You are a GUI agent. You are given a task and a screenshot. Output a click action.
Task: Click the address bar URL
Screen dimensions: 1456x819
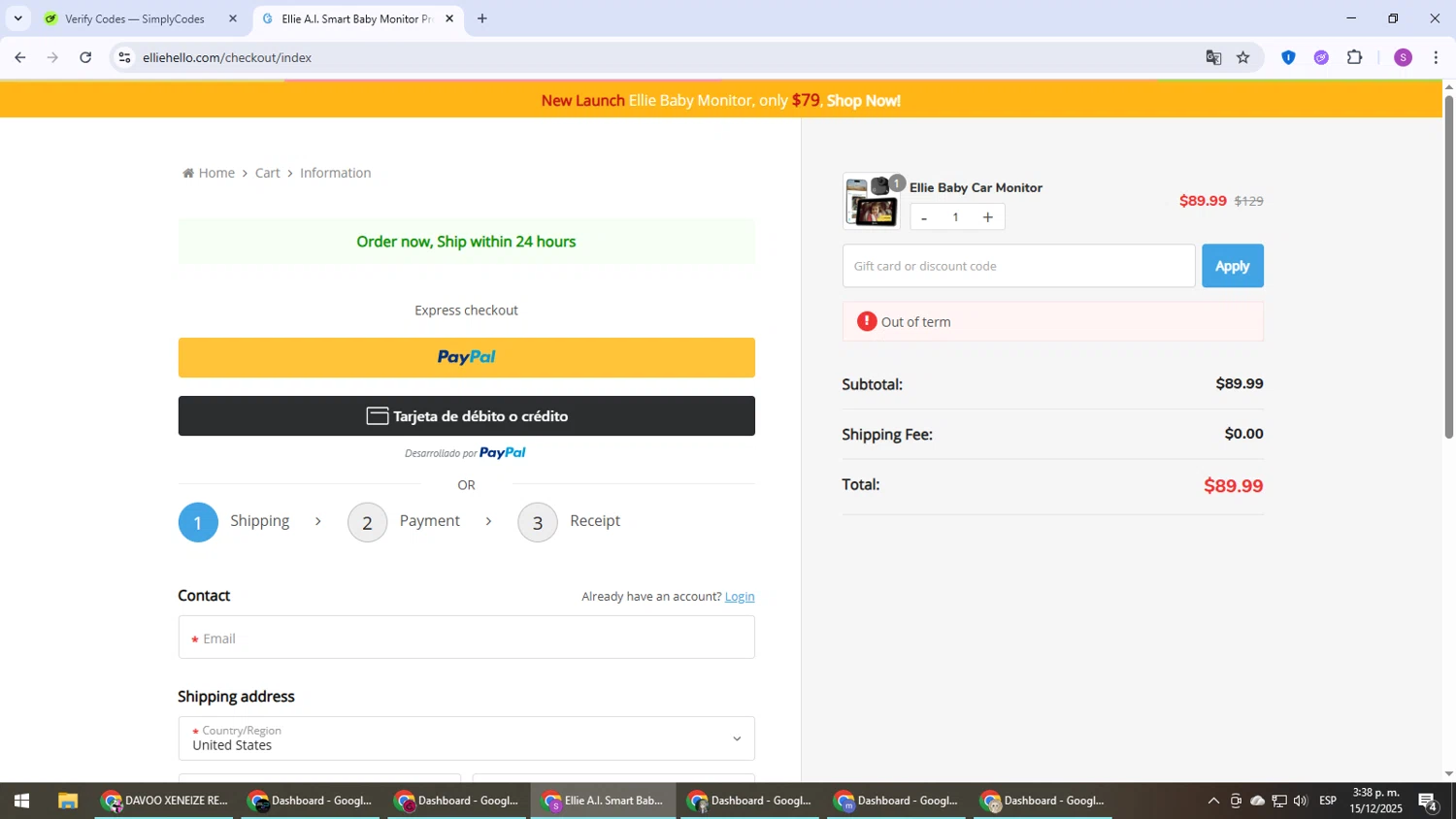click(x=227, y=58)
